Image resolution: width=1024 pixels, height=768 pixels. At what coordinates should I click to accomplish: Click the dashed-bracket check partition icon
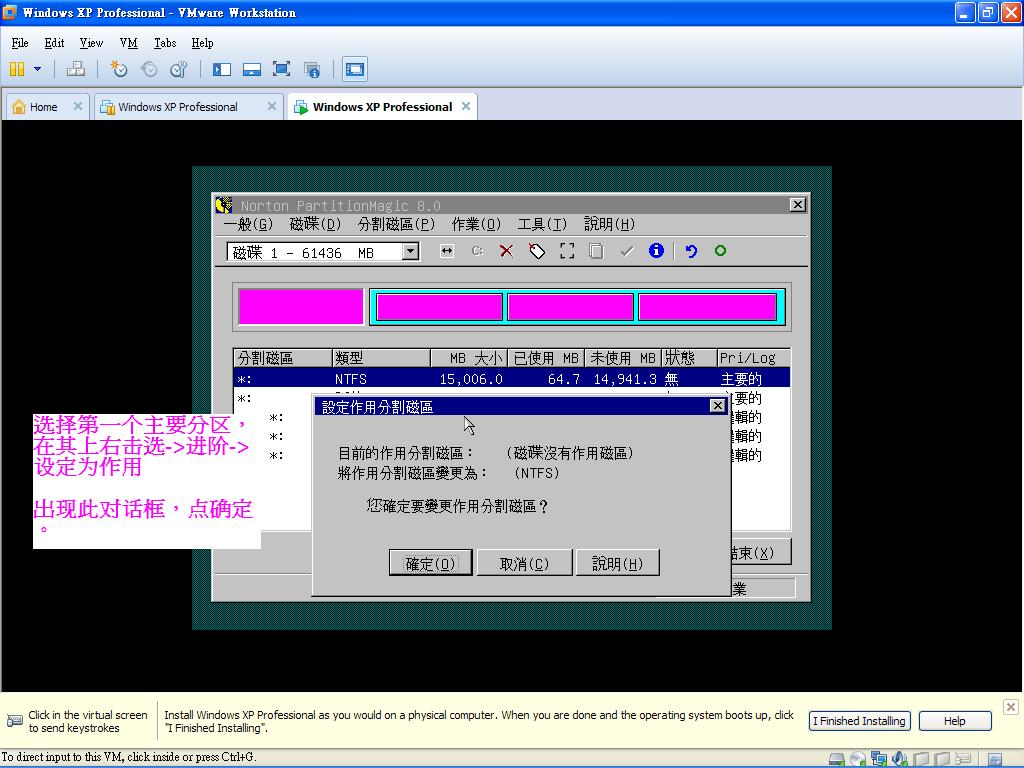tap(567, 251)
